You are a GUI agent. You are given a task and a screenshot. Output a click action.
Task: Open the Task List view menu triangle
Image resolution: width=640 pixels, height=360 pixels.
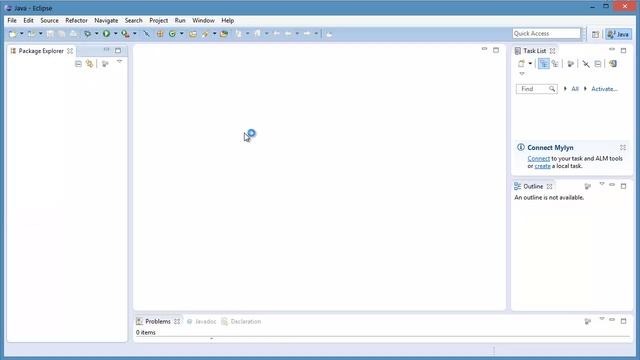pos(522,74)
